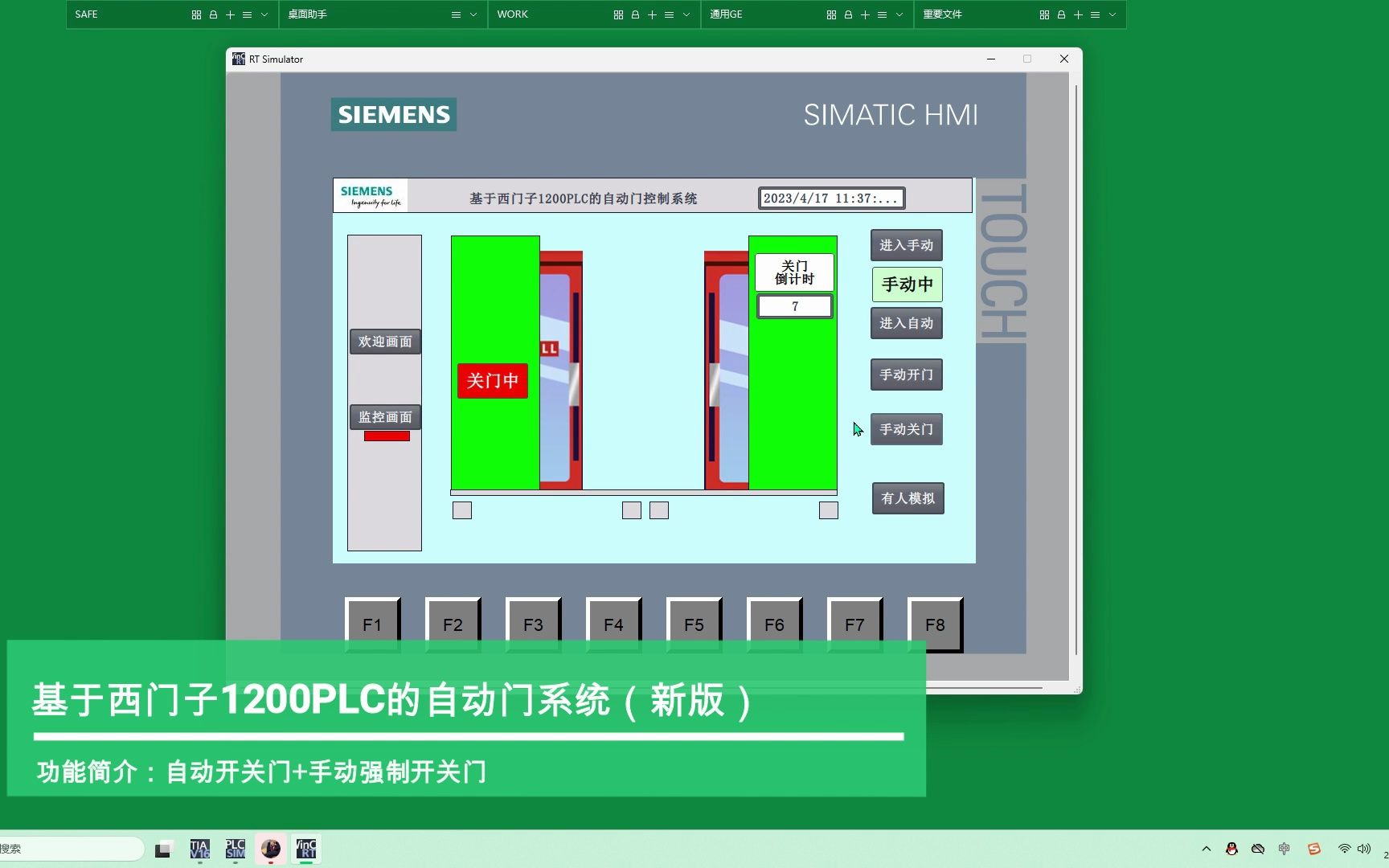Open WinCC RT from the taskbar
Image resolution: width=1389 pixels, height=868 pixels.
tap(306, 849)
